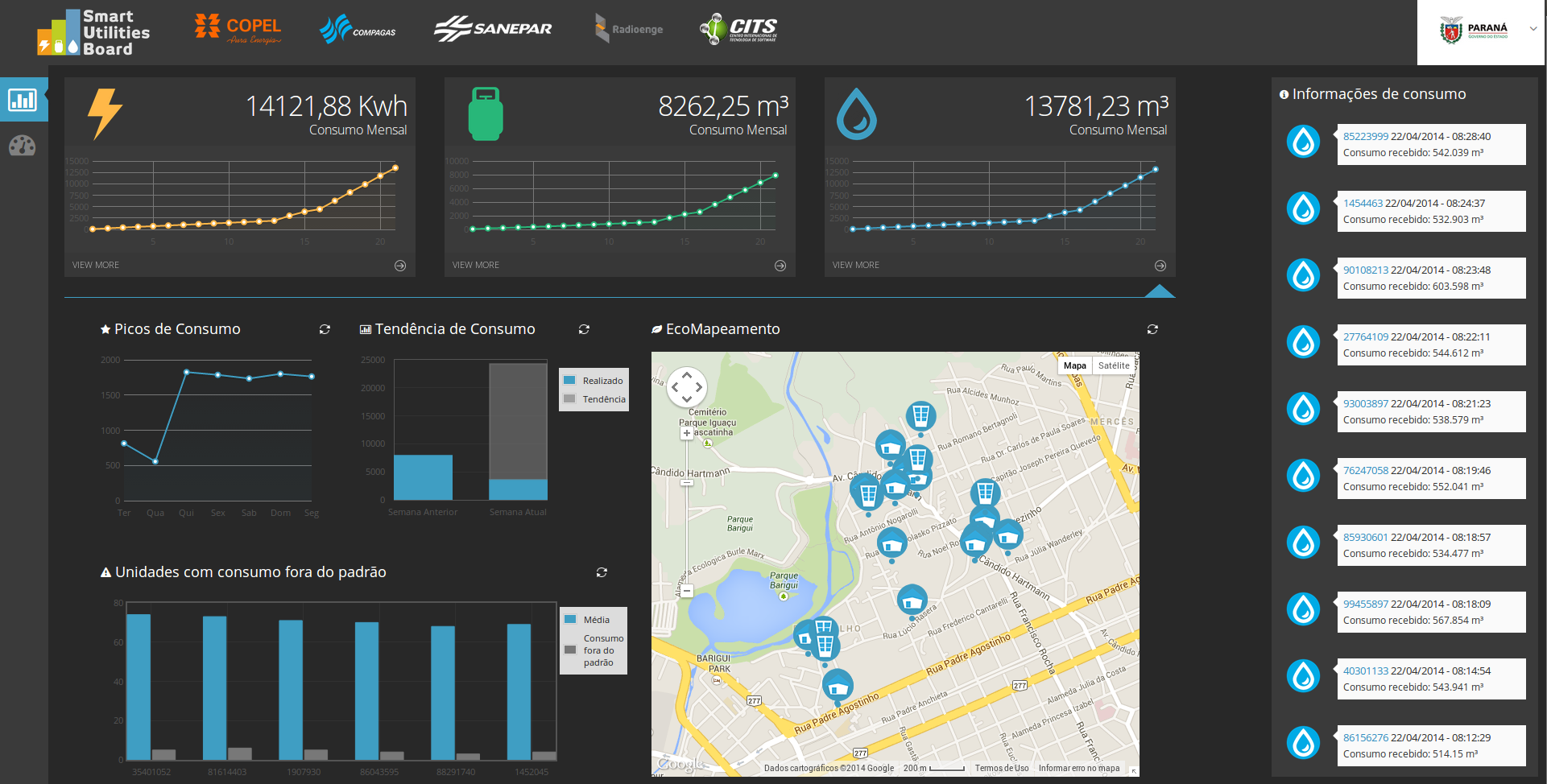
Task: Switch the map to Satélite view
Action: click(x=1114, y=365)
